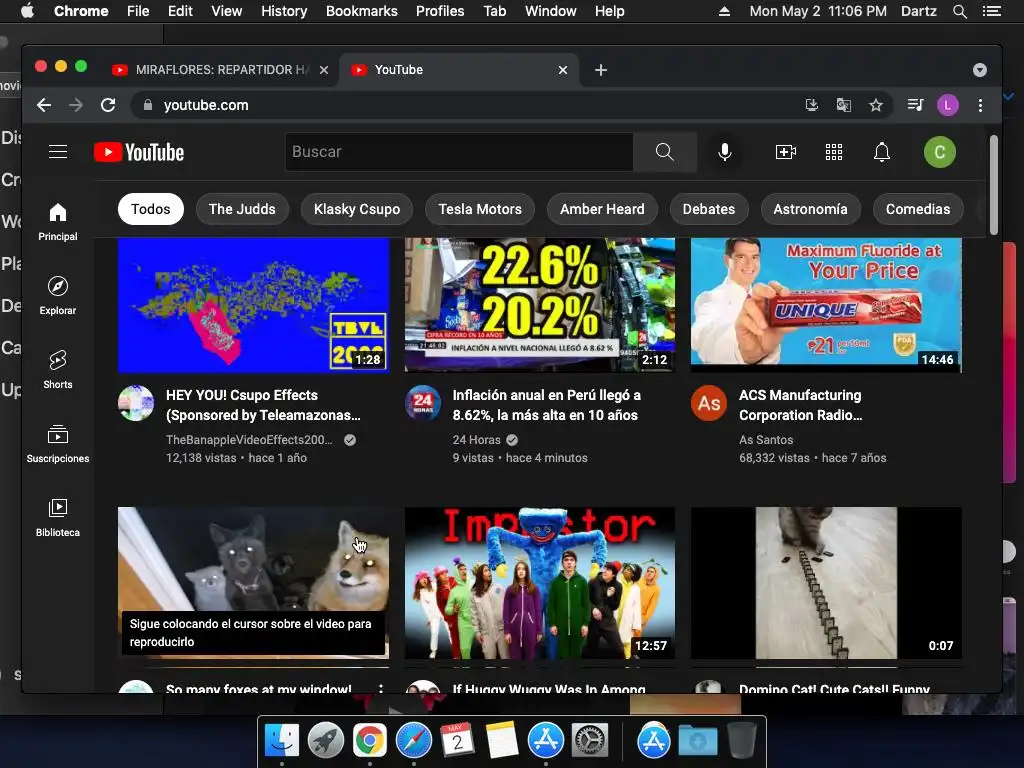1024x768 pixels.
Task: Go back in Chrome
Action: click(44, 105)
